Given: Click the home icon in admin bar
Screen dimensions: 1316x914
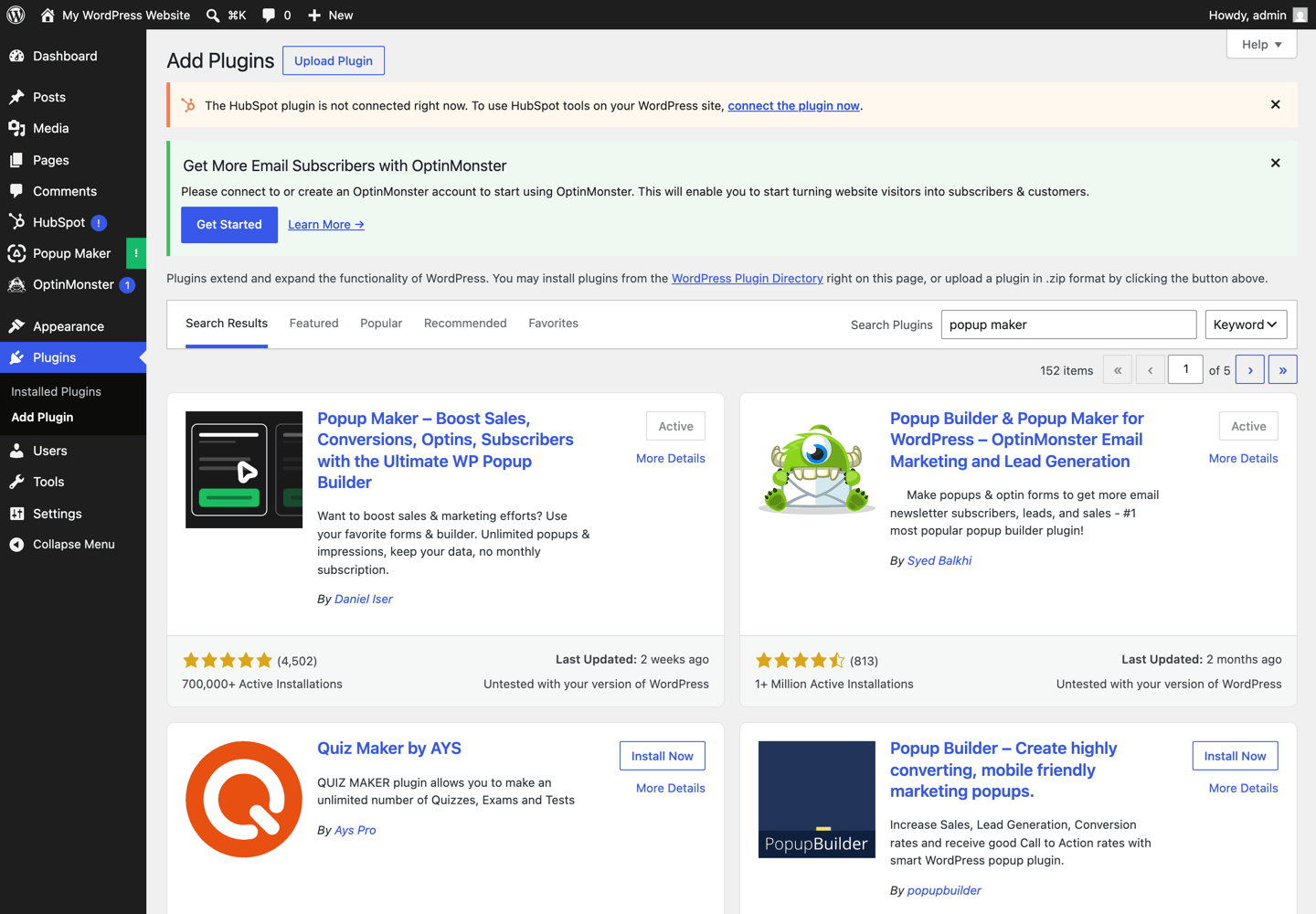Looking at the screenshot, I should click(48, 15).
